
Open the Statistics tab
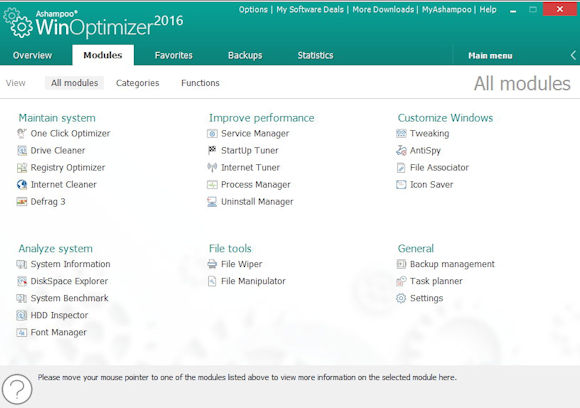(x=316, y=55)
